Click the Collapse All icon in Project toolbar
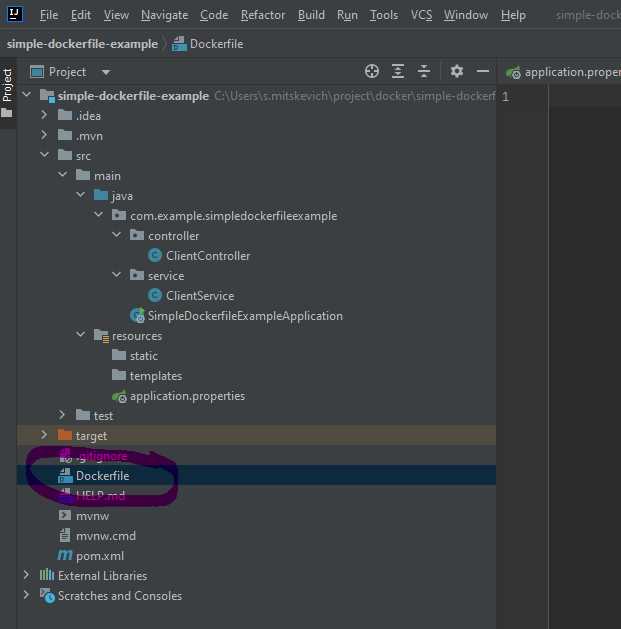 [x=424, y=71]
